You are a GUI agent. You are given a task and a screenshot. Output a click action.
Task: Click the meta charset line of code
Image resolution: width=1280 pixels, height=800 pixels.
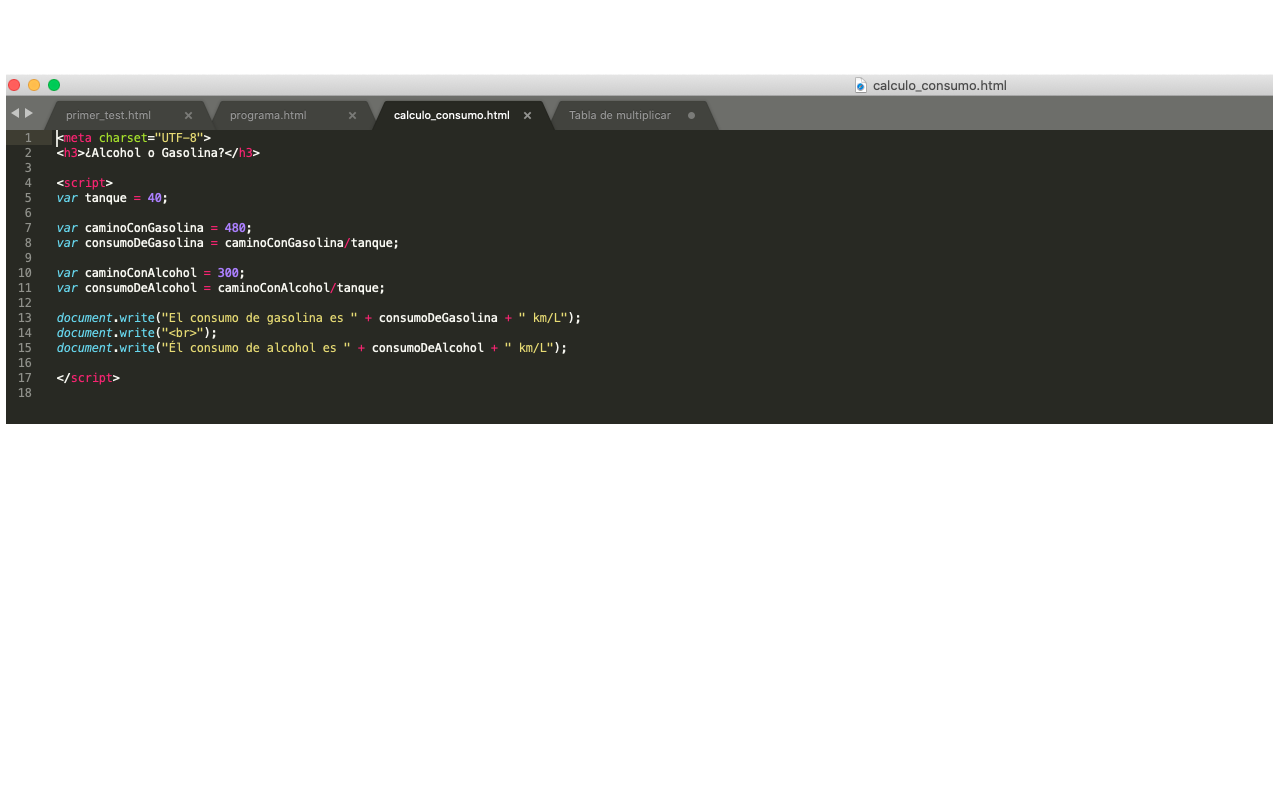tap(134, 138)
